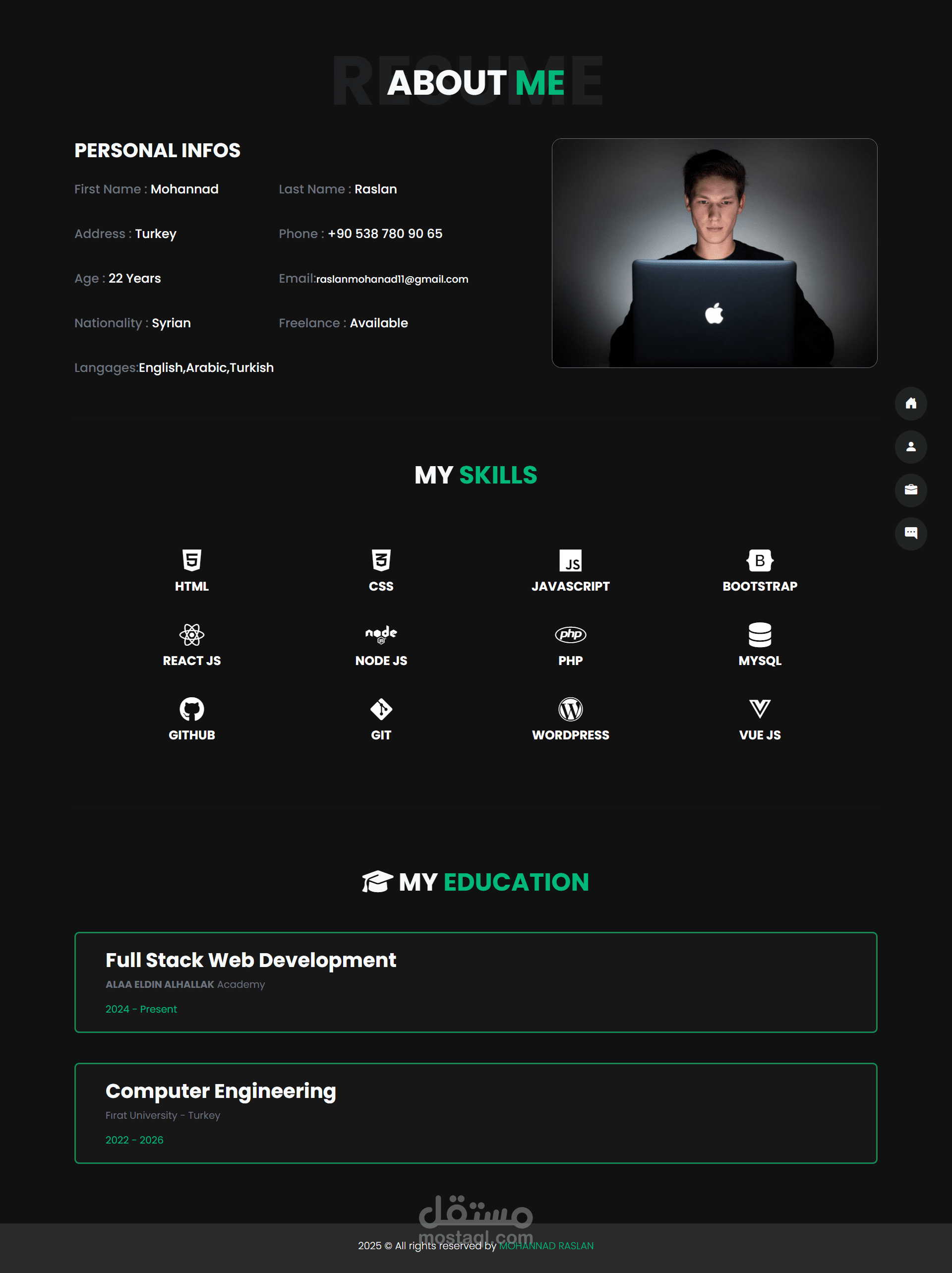Open contact via chat bubble icon

910,533
